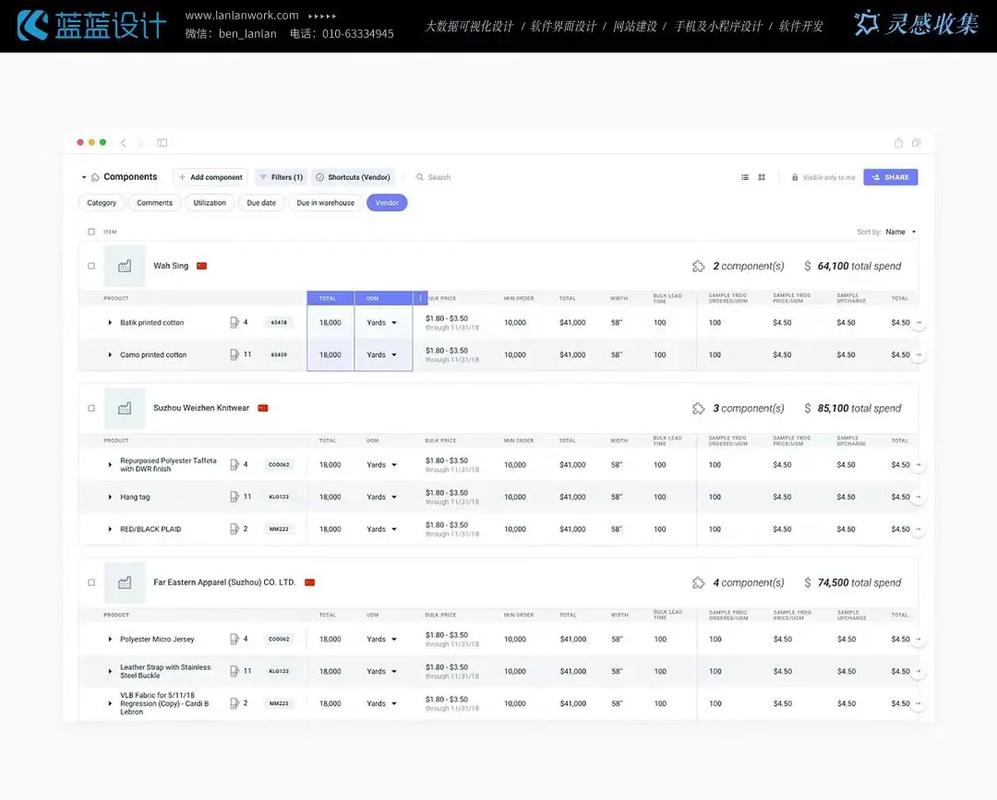Select the Utilization shortcut tab
This screenshot has width=997, height=800.
coord(210,203)
